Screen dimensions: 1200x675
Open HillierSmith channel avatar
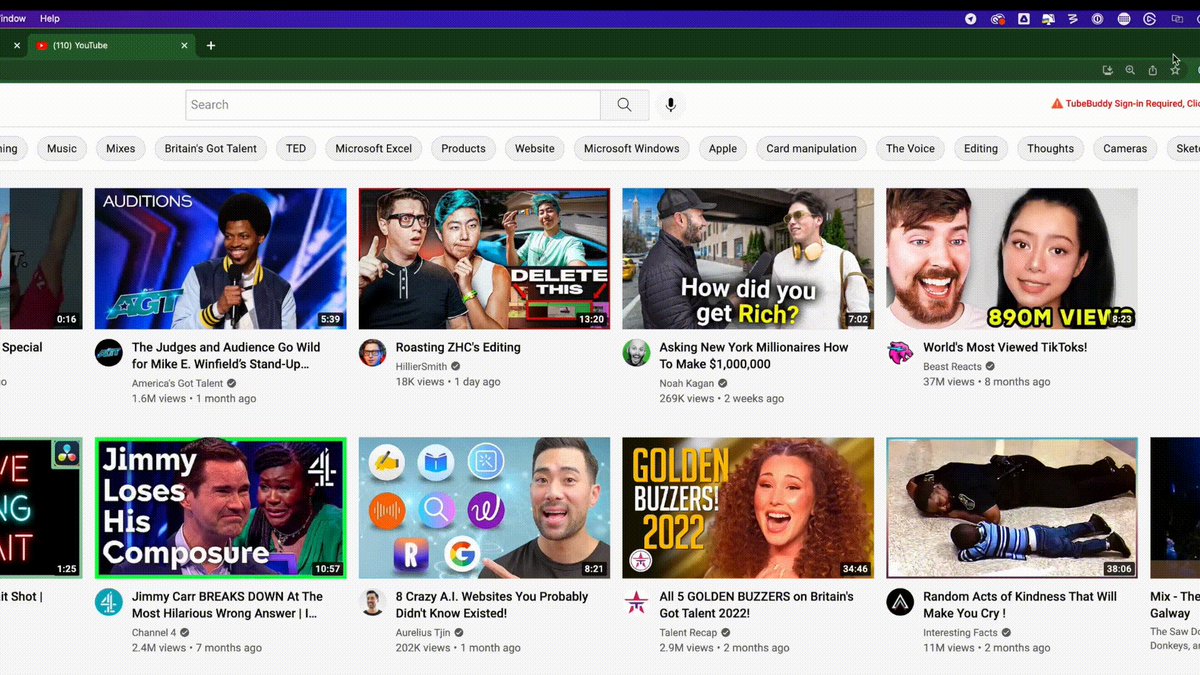(x=372, y=352)
